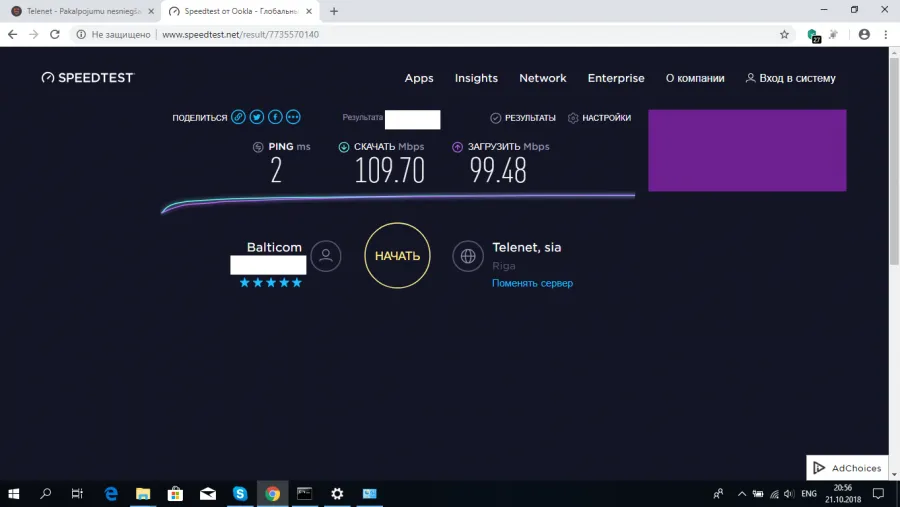
Task: Go back in browser history
Action: pyautogui.click(x=13, y=34)
